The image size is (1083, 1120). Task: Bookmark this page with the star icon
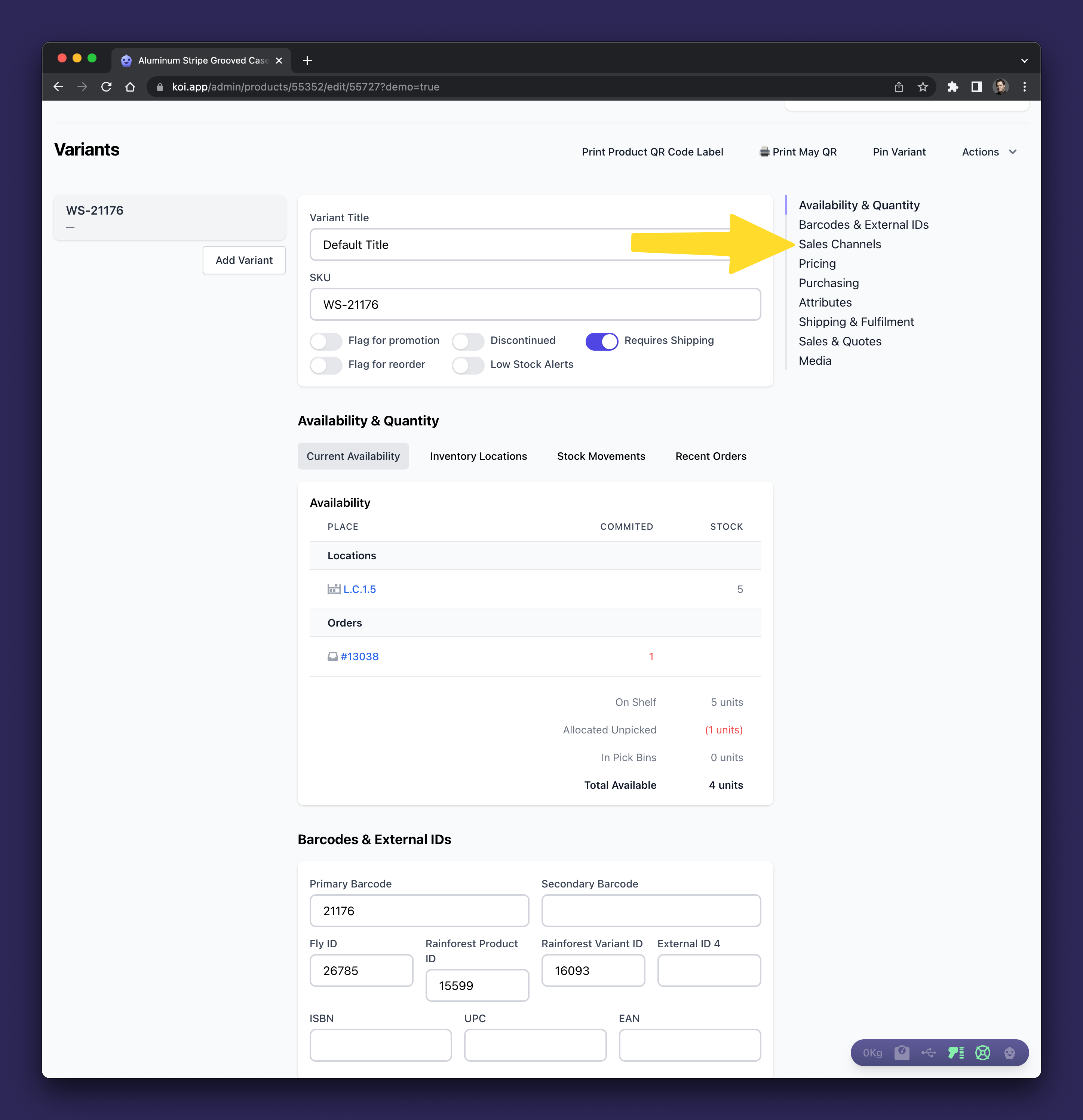click(923, 87)
